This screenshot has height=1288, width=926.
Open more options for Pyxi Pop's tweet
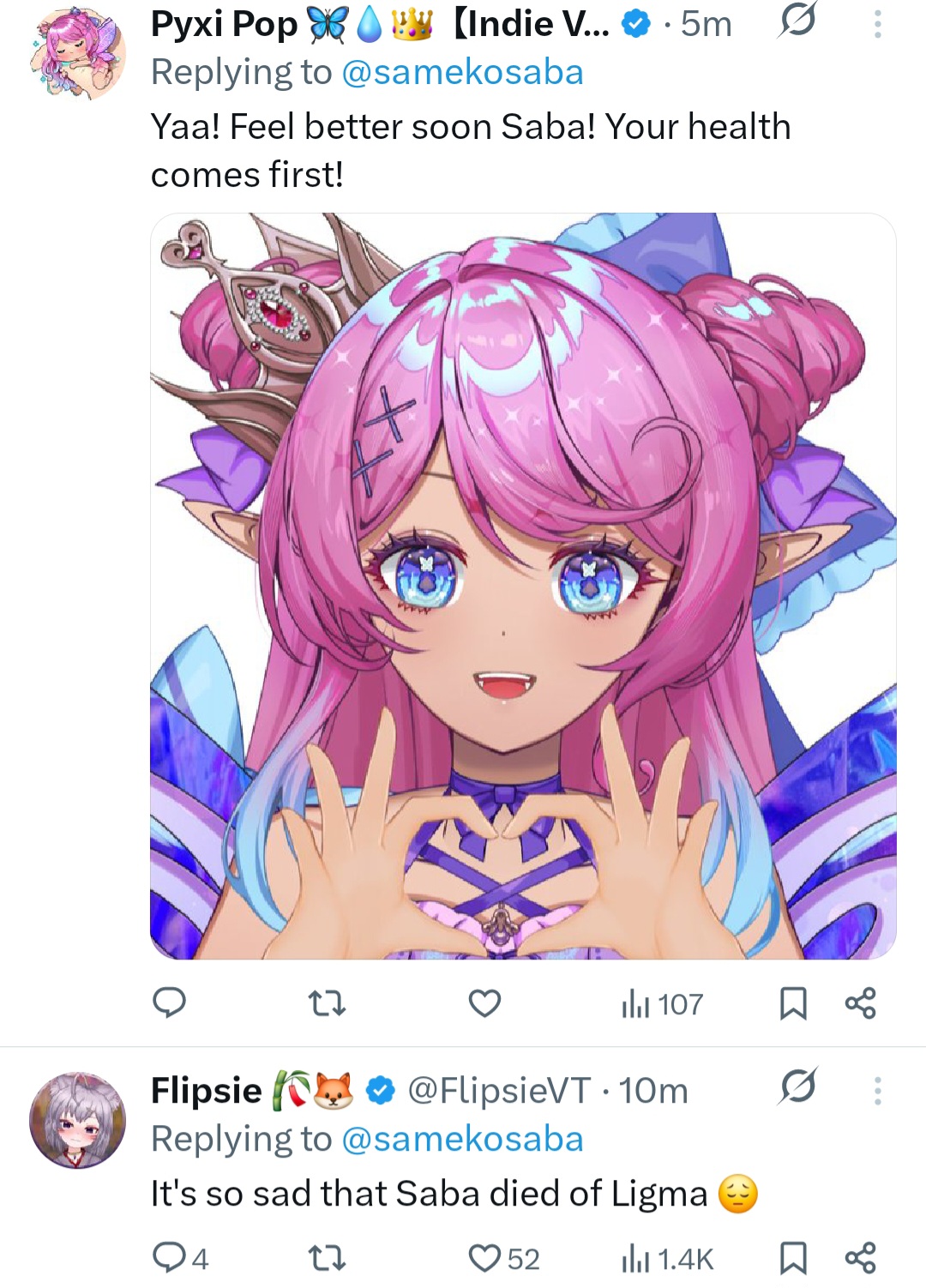click(x=877, y=23)
